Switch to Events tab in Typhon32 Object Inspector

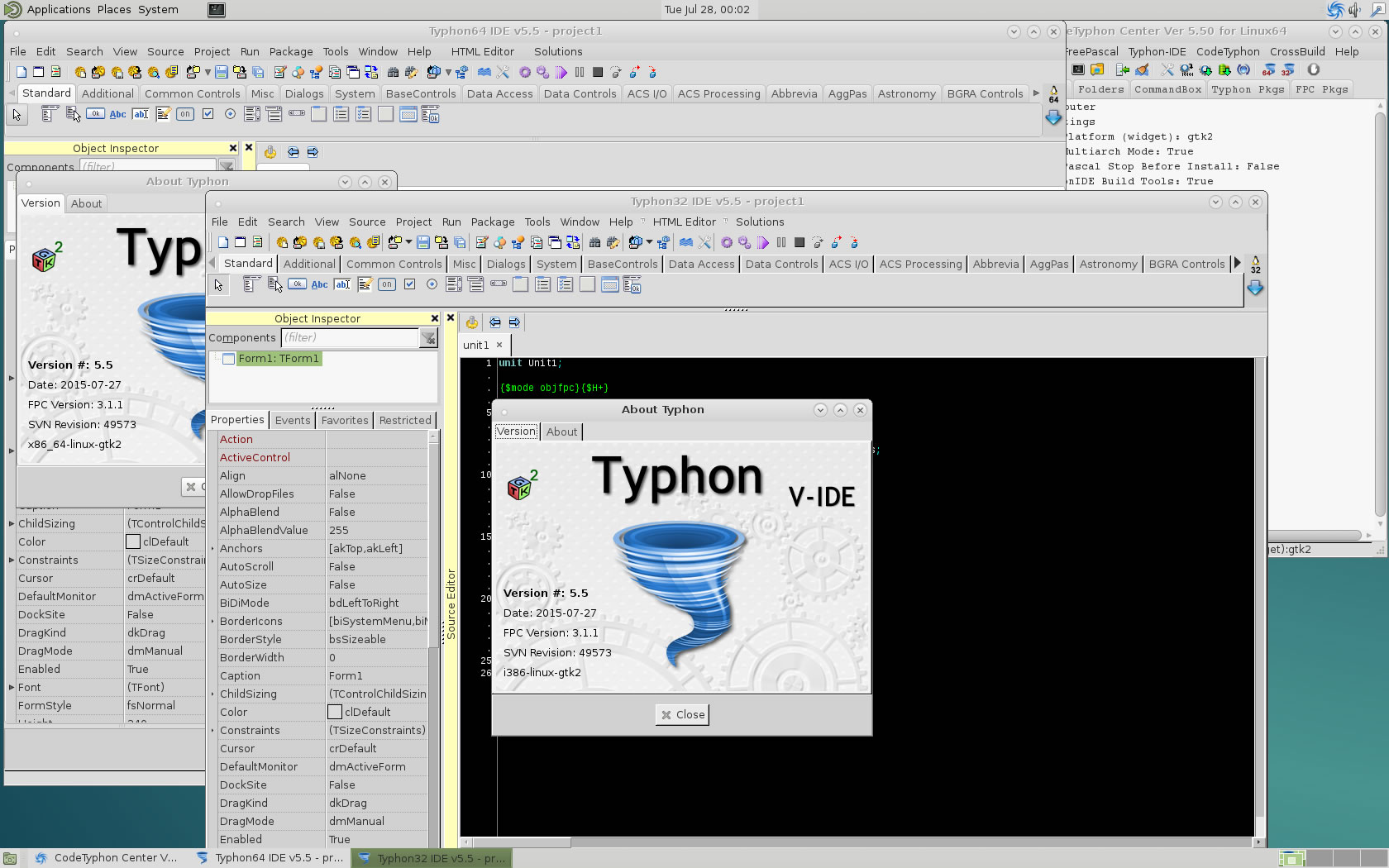tap(293, 420)
